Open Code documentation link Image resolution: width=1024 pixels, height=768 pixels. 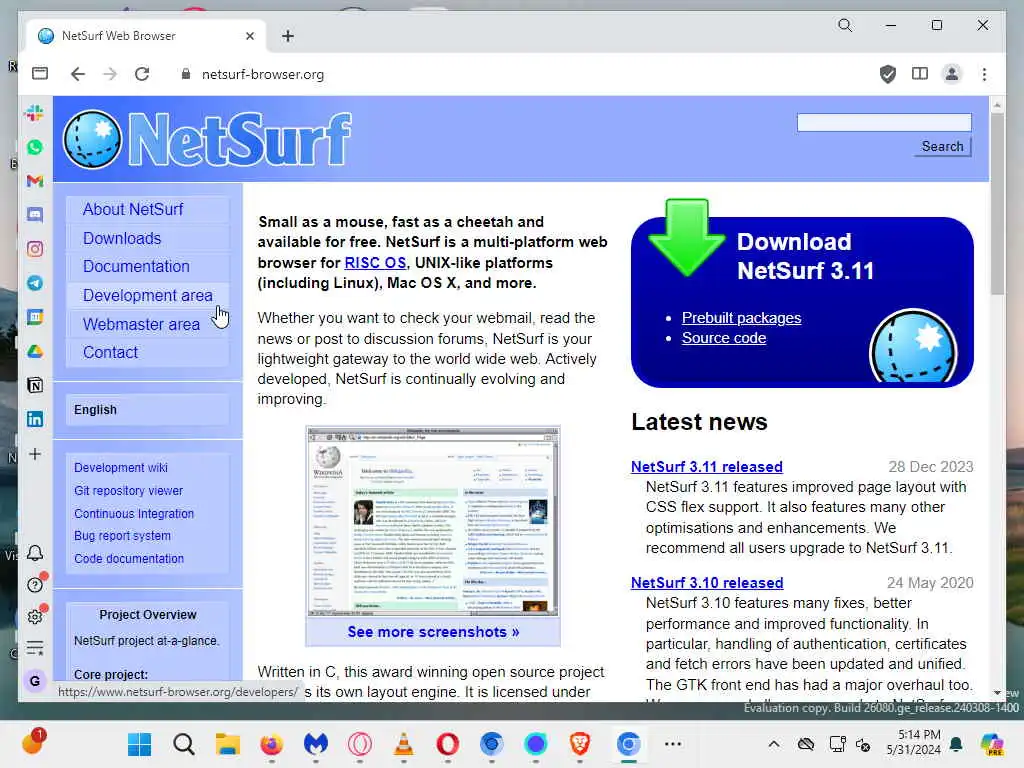129,558
